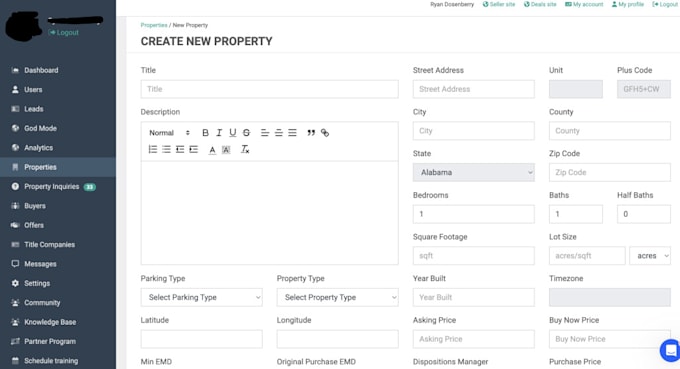Click the Longitude input field
This screenshot has height=369, width=680.
(337, 339)
